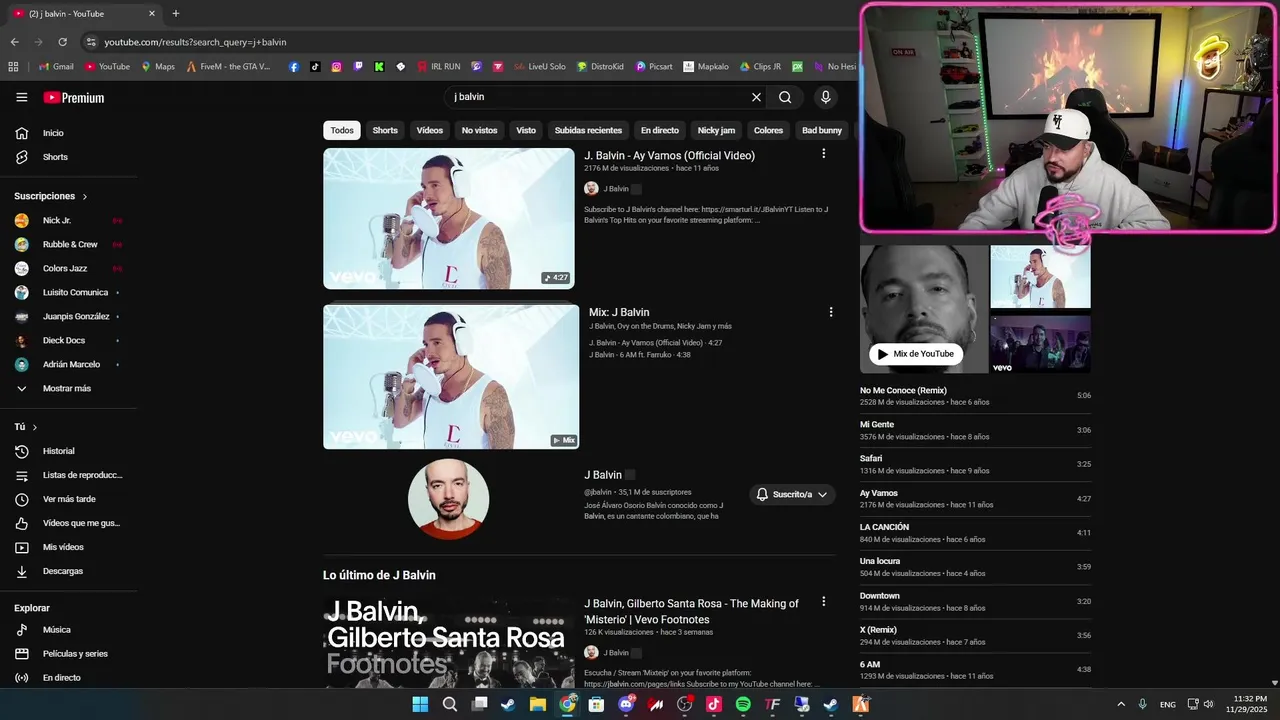This screenshot has height=720, width=1280.
Task: Open Spotify from the taskbar
Action: (743, 704)
